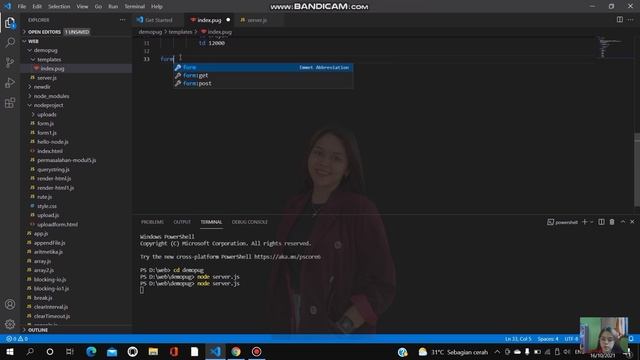
Task: Open the Explorer view in activity bar
Action: point(10,23)
